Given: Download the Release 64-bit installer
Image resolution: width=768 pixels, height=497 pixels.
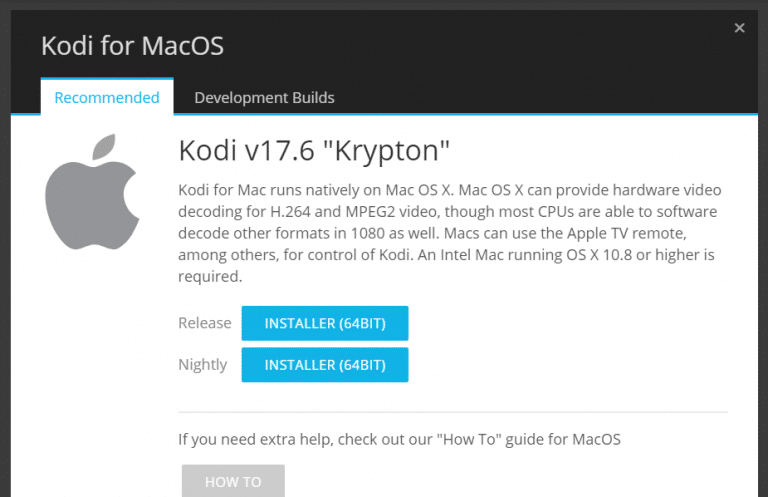Looking at the screenshot, I should pos(325,323).
